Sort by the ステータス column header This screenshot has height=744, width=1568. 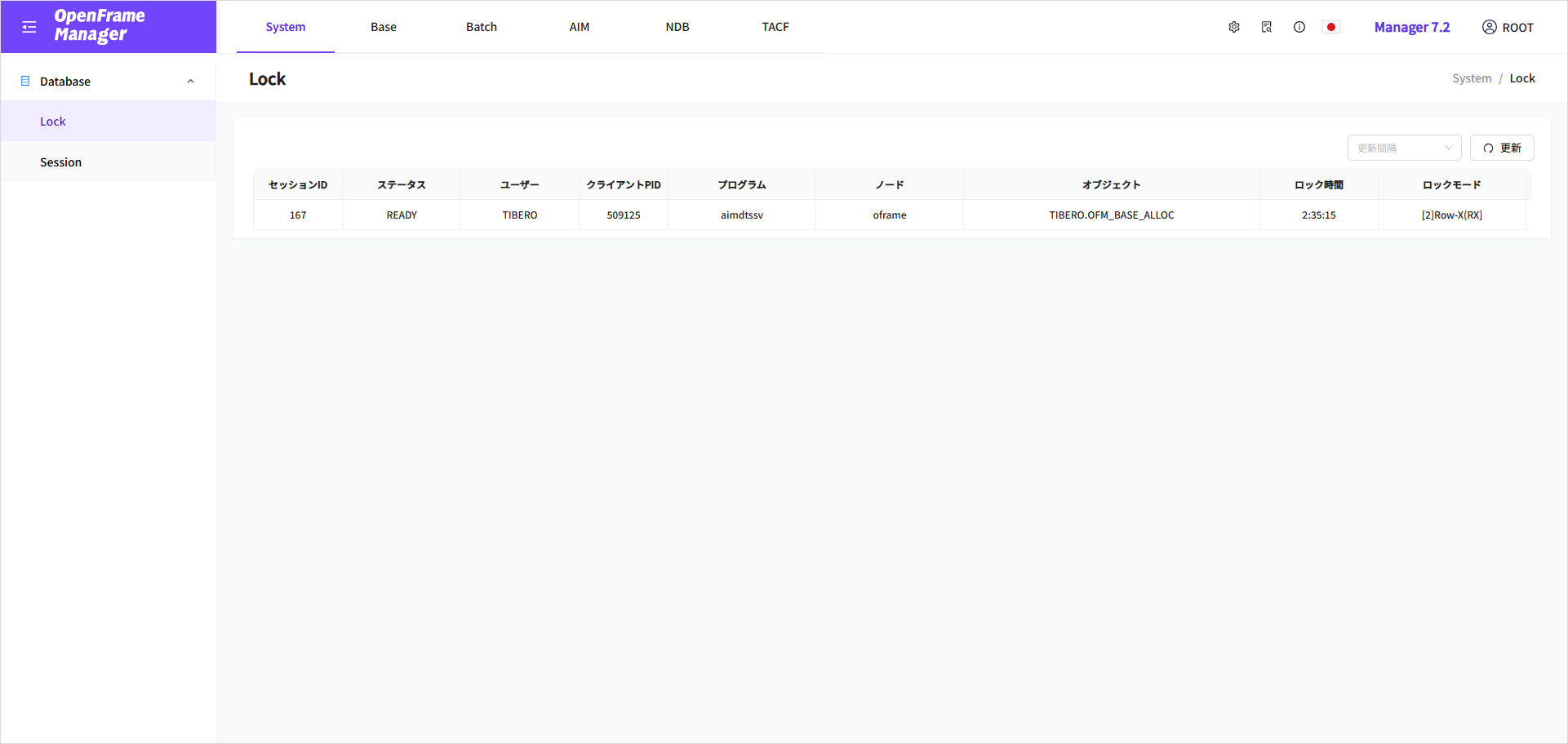click(x=401, y=184)
